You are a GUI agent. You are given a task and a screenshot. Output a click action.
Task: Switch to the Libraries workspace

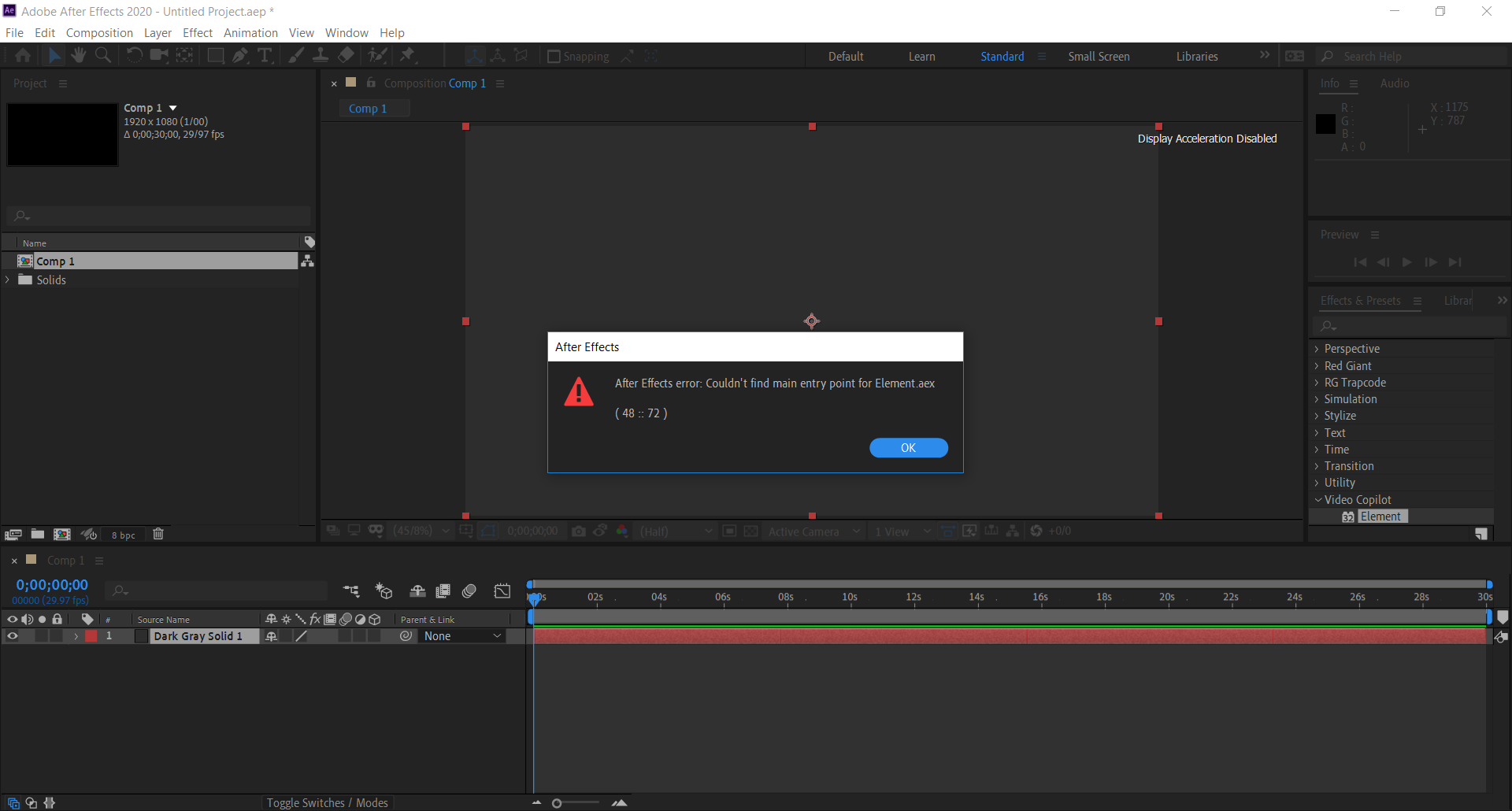pyautogui.click(x=1197, y=57)
